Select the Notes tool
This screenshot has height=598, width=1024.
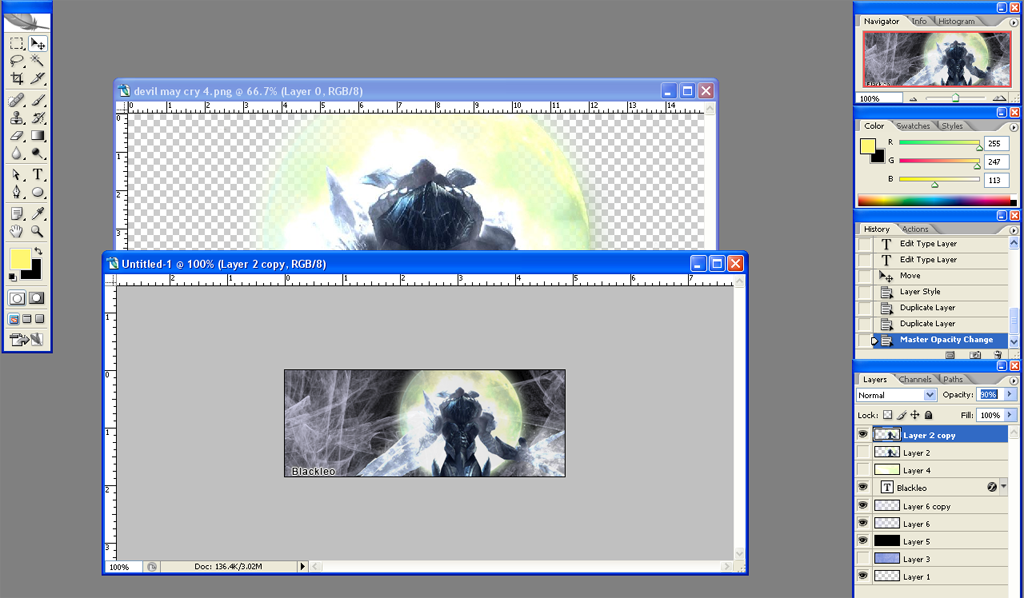pos(17,213)
